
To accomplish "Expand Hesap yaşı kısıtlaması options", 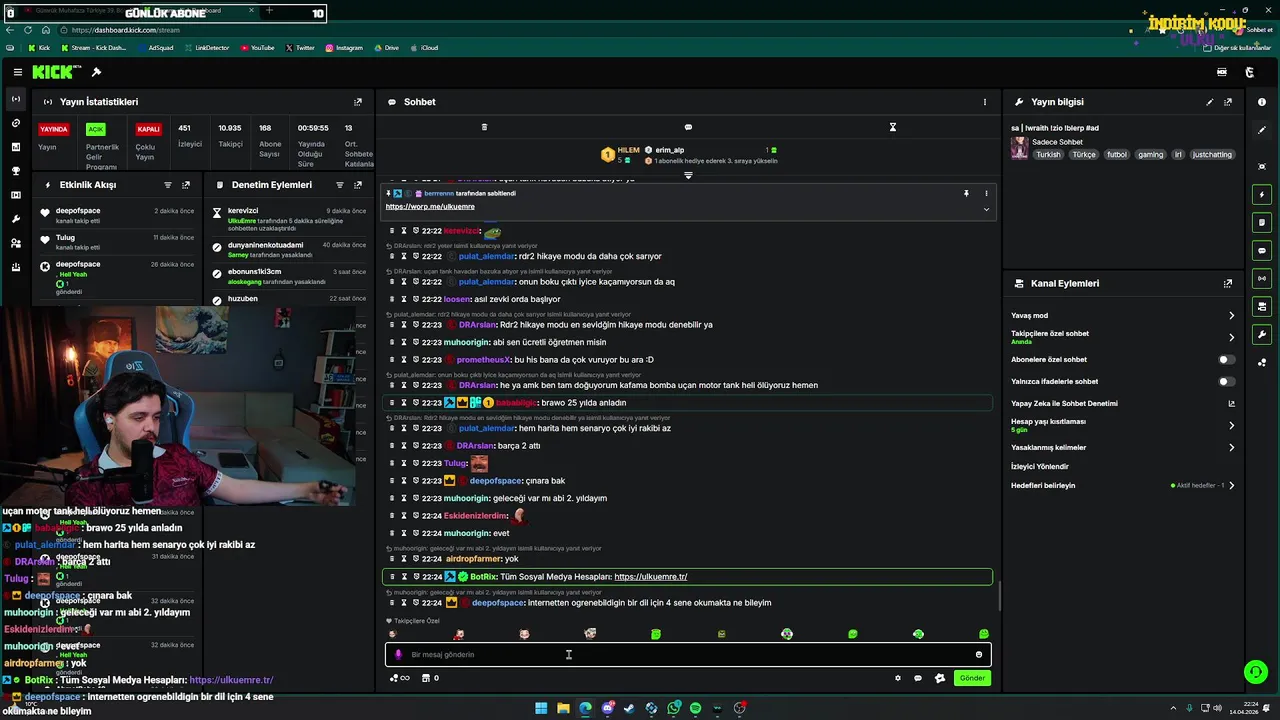I will point(1231,425).
